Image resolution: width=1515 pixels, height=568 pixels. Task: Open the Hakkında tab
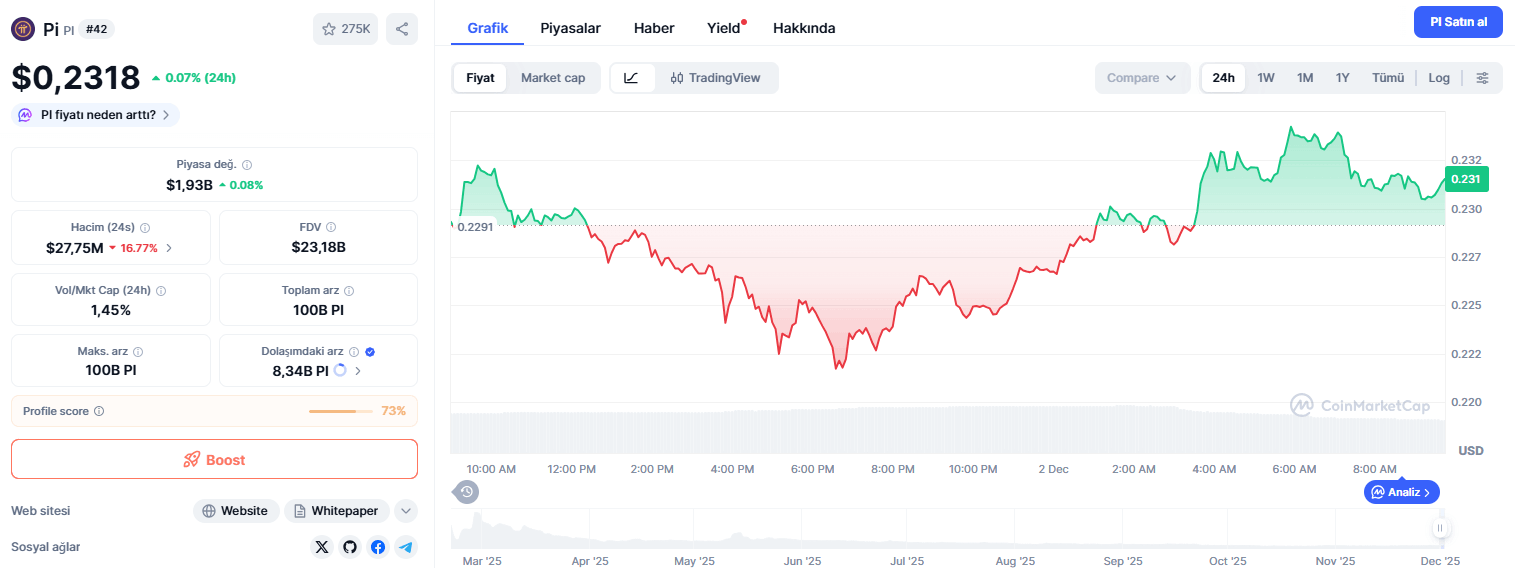click(804, 28)
